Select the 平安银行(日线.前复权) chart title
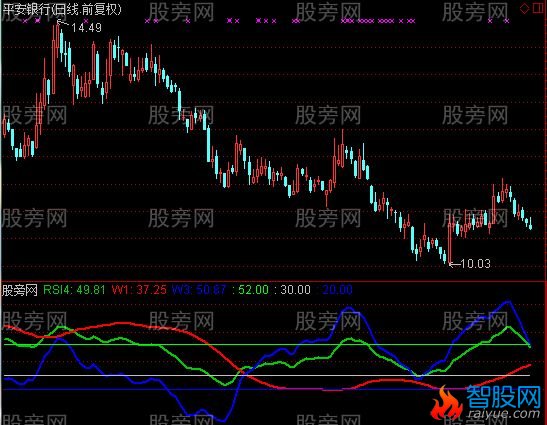Image resolution: width=547 pixels, height=425 pixels. [62, 9]
